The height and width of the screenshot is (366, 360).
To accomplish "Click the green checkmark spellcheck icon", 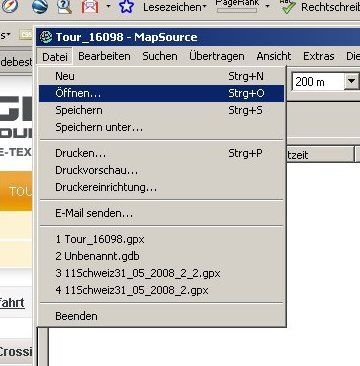I will point(288,7).
